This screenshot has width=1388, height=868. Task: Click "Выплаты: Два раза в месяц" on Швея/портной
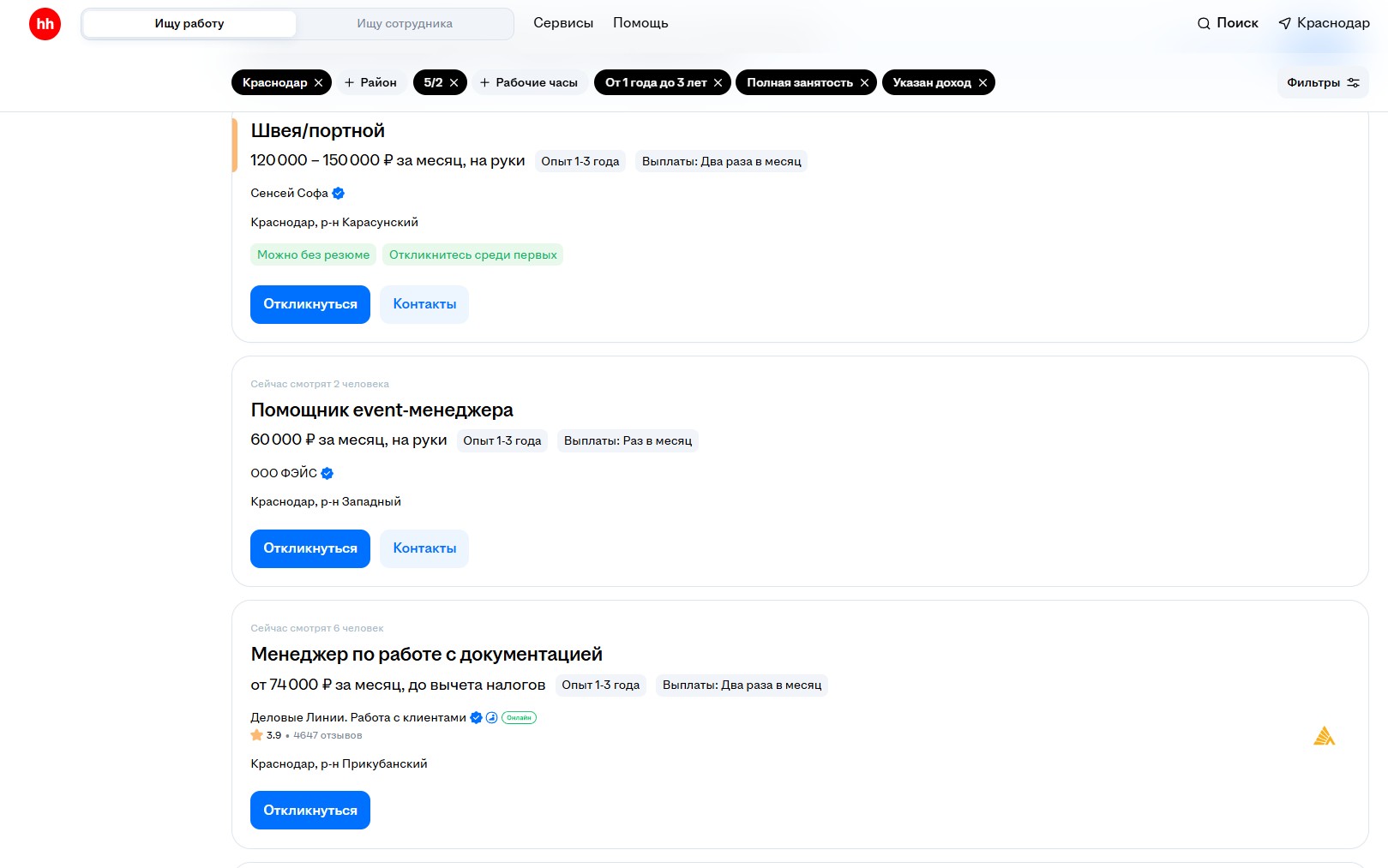[722, 161]
